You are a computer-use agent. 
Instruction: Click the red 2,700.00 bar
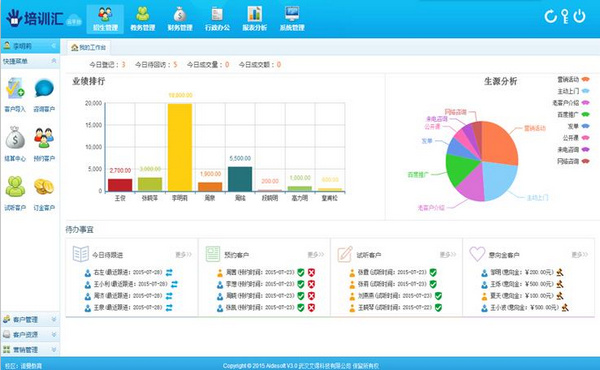coord(120,185)
